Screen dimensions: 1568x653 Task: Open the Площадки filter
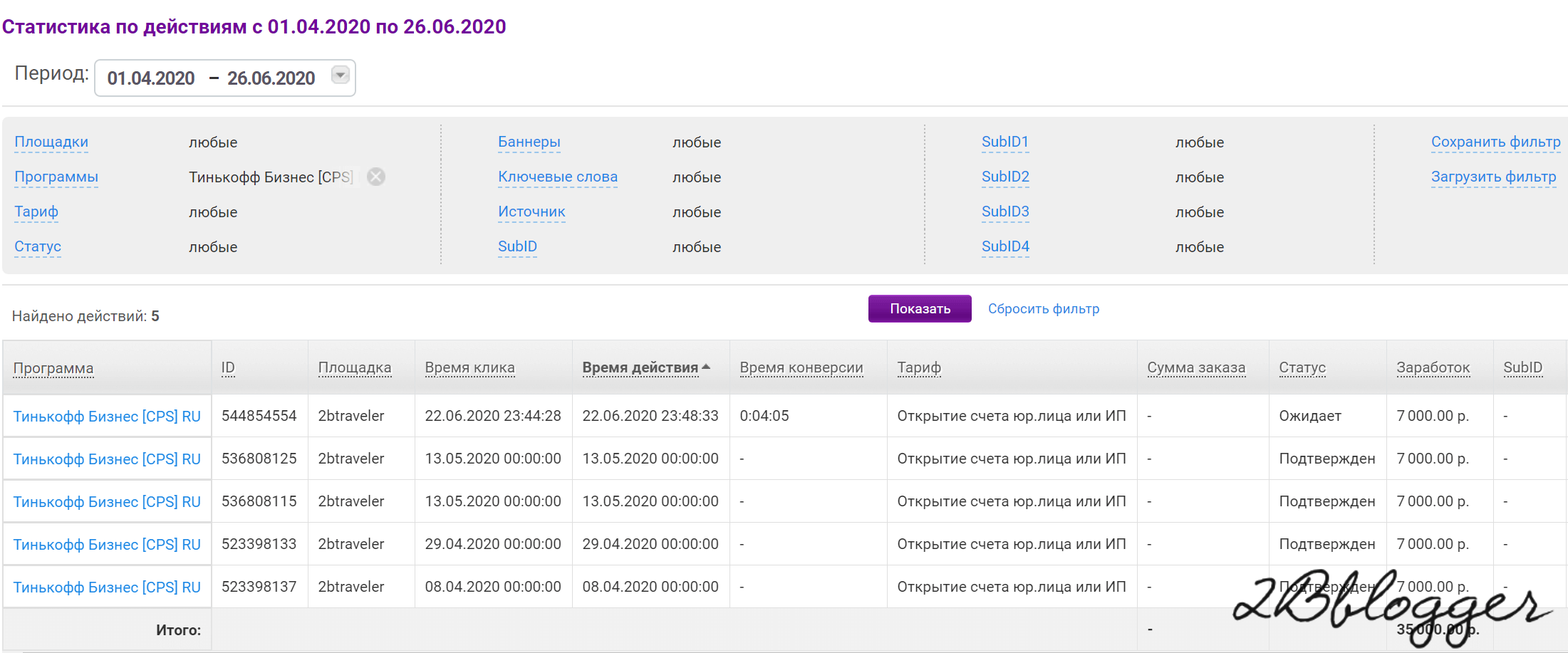point(51,142)
